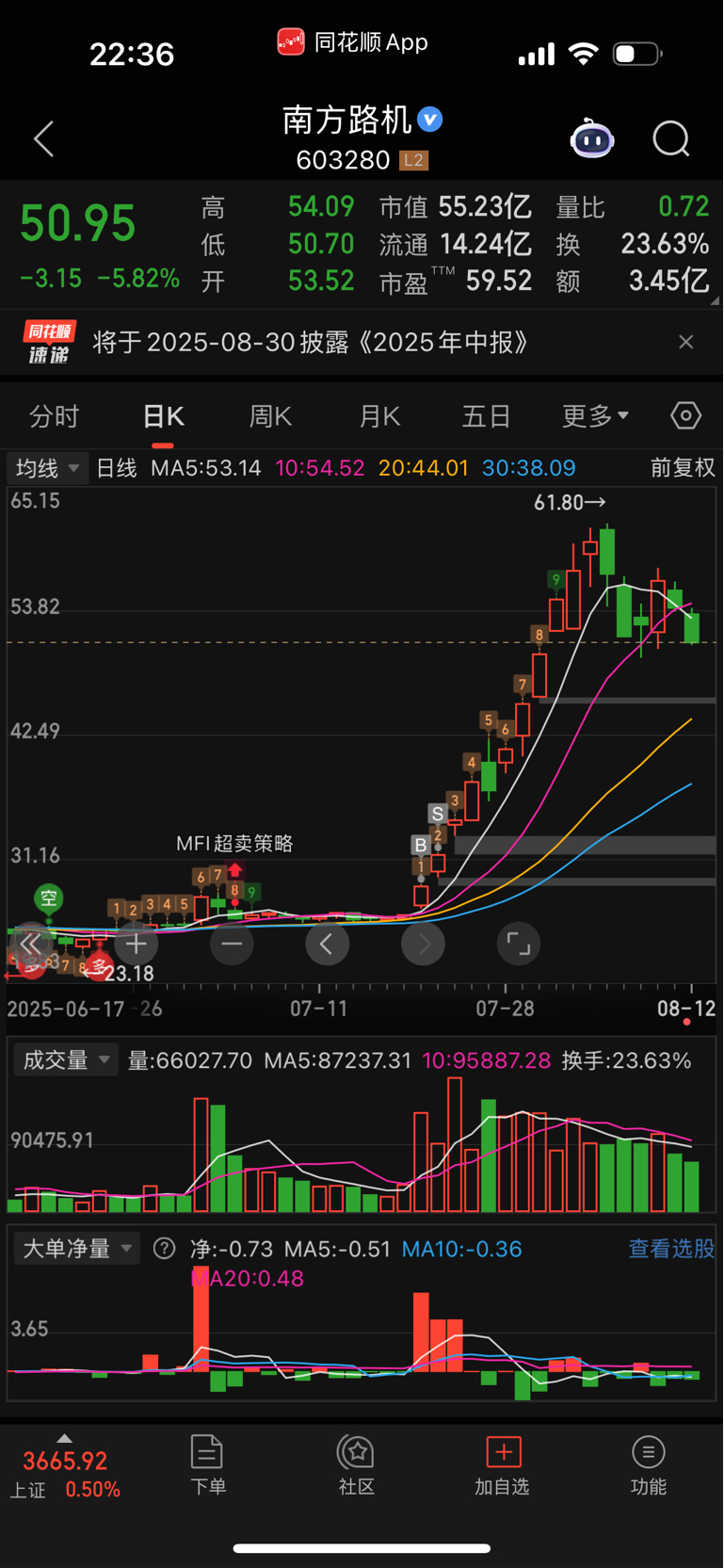Open the 大单净量 indicator dropdown
The width and height of the screenshot is (724, 1568).
click(x=75, y=1249)
